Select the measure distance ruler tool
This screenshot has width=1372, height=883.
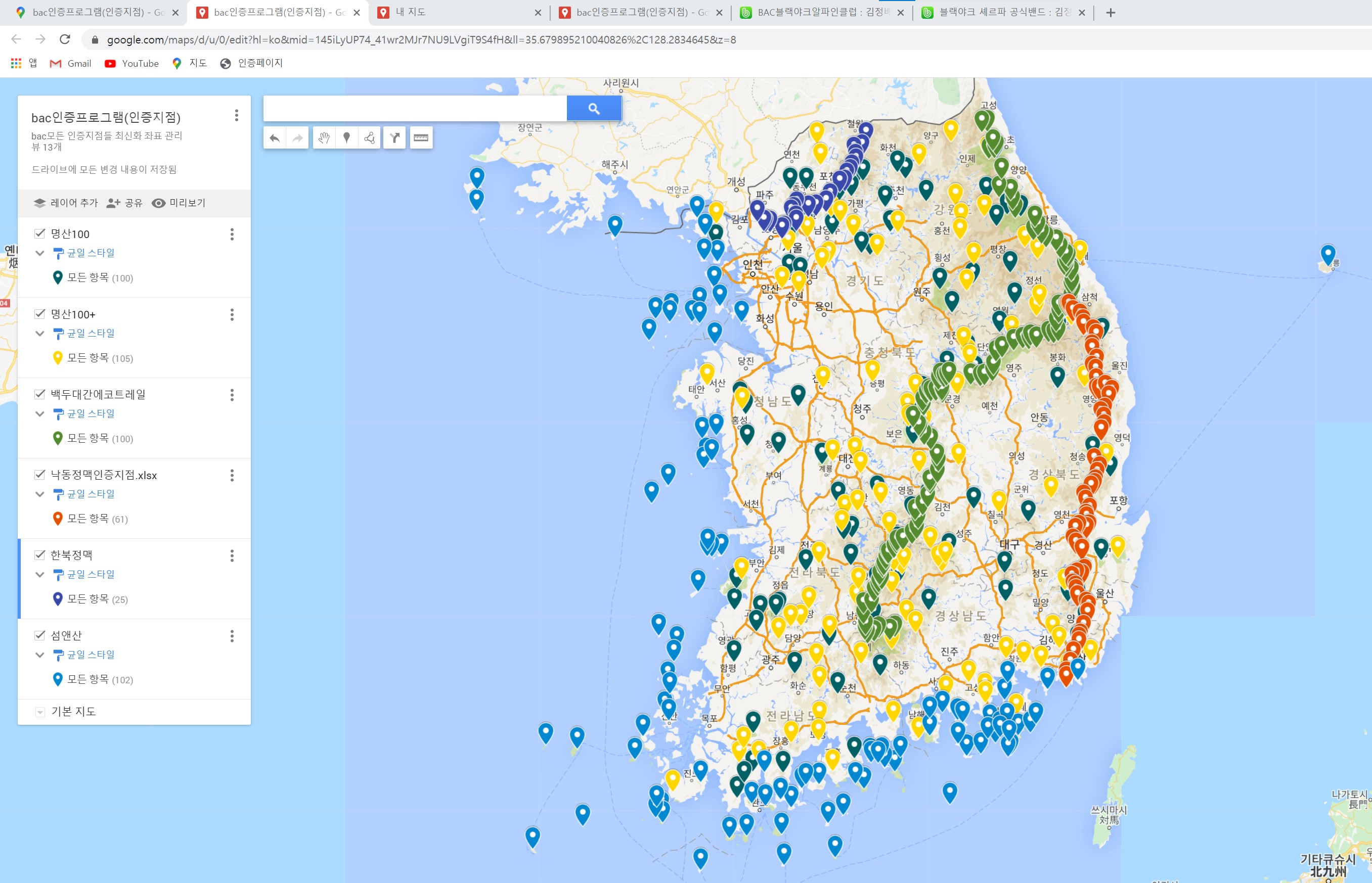click(421, 138)
